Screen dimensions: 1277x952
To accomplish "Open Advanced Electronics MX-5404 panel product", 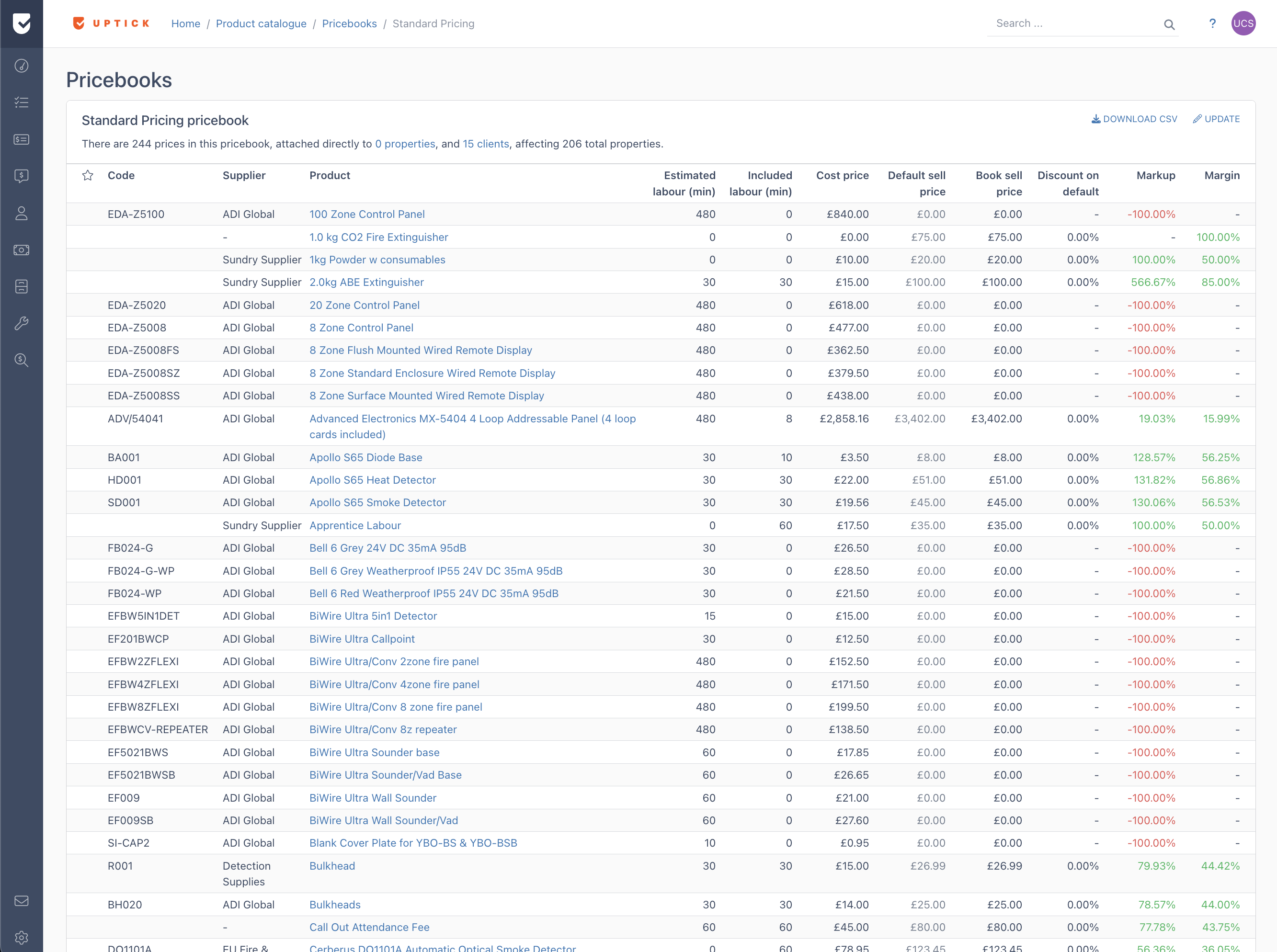I will pyautogui.click(x=473, y=427).
